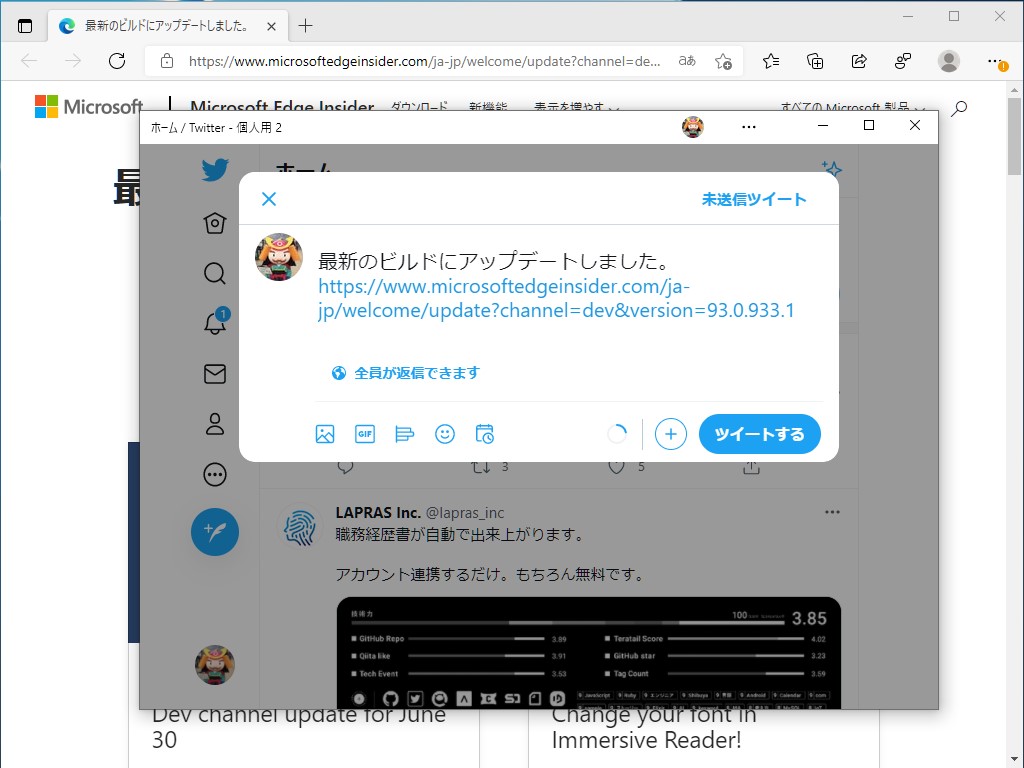Open the Edge settings menu with the ellipsis
The height and width of the screenshot is (768, 1024).
[x=996, y=61]
